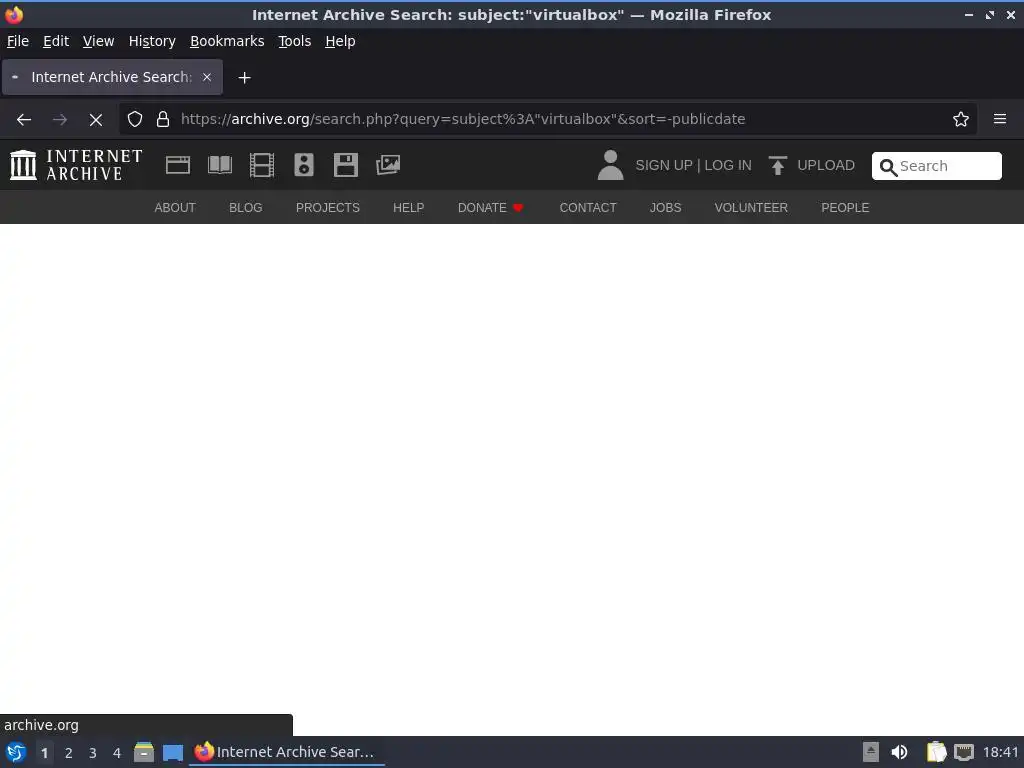Select workspace 1 in the pager
This screenshot has height=768, width=1024.
point(44,753)
